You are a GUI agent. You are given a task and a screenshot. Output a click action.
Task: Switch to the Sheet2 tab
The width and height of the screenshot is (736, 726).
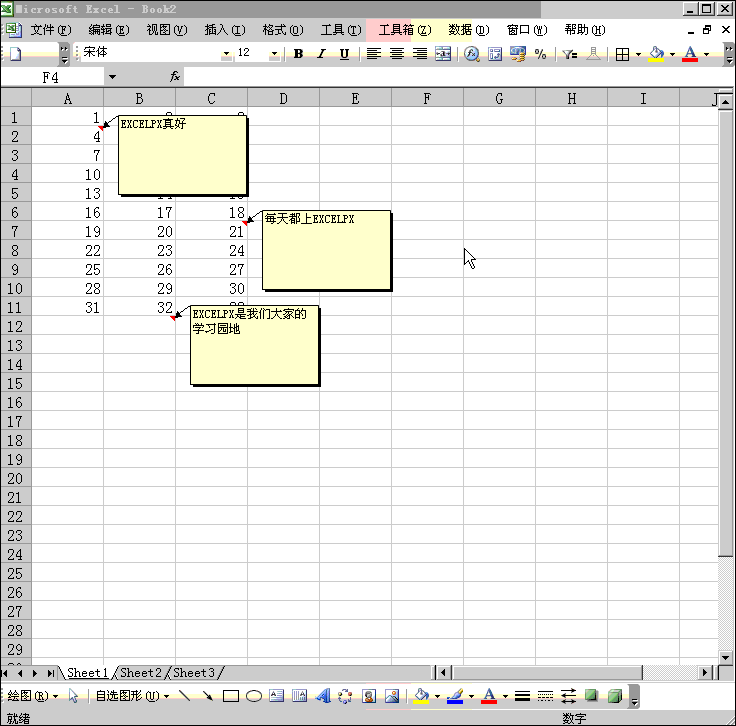click(140, 673)
